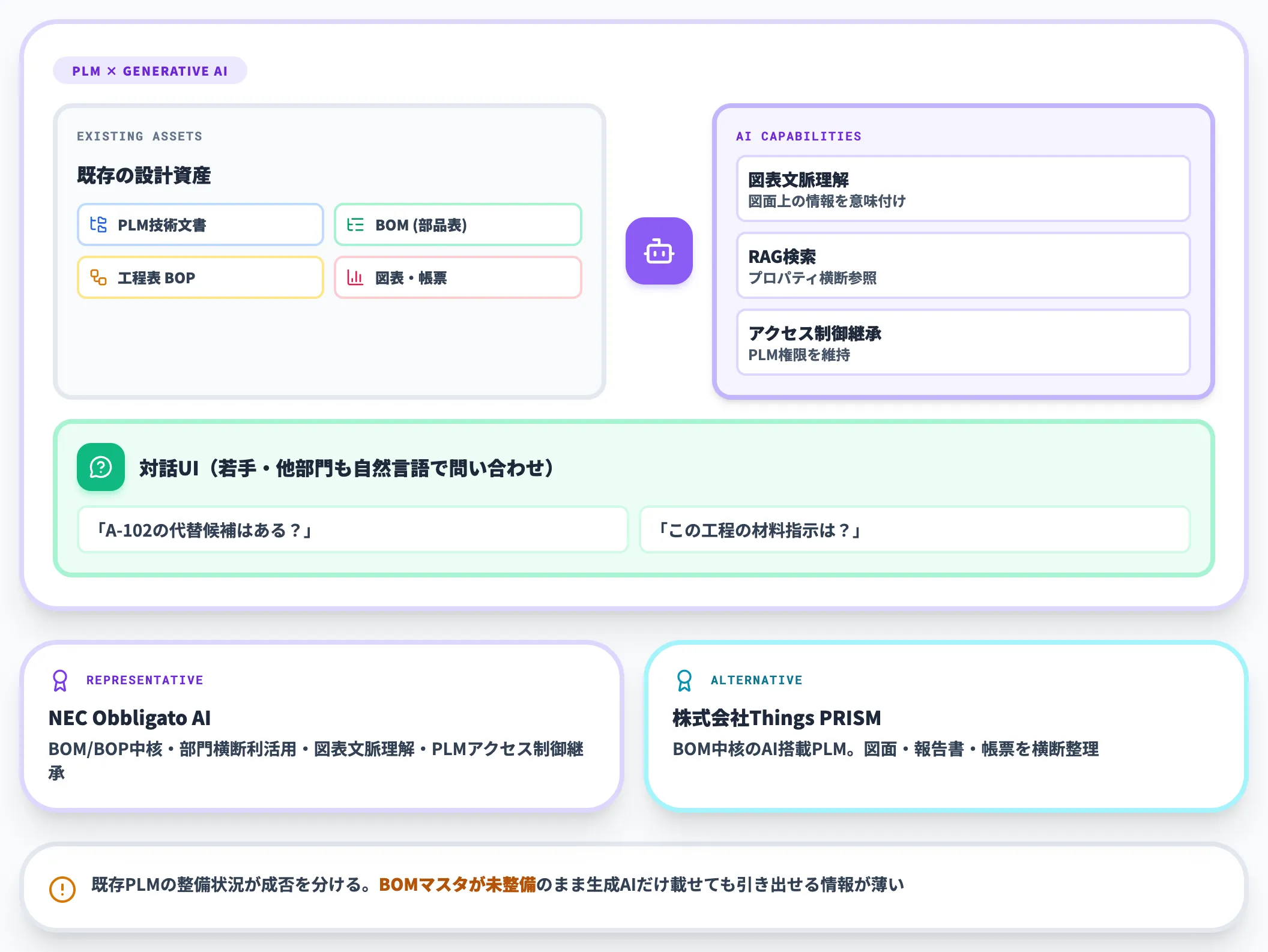Click the BOM/BOP中核 description text

click(x=316, y=761)
